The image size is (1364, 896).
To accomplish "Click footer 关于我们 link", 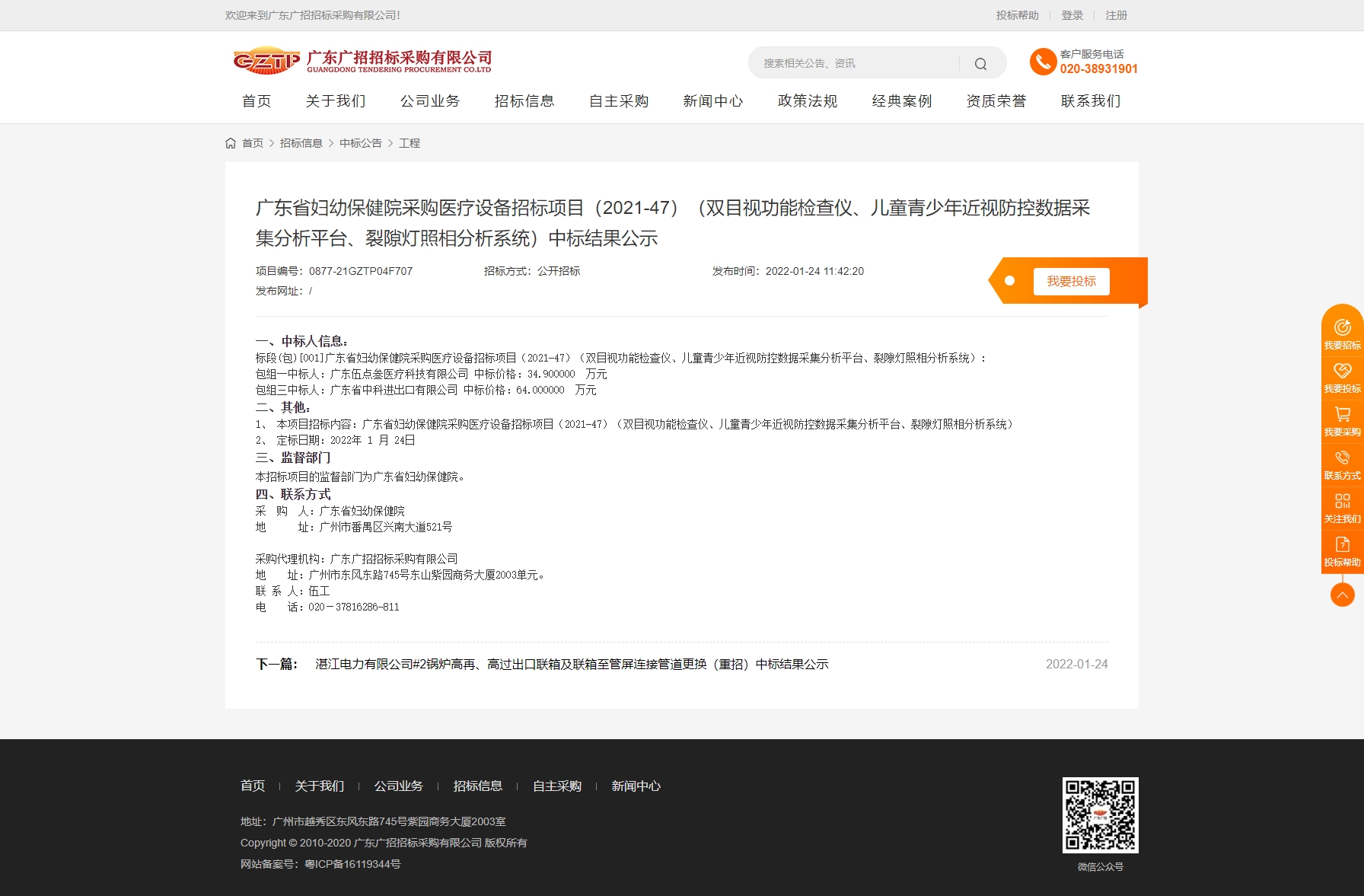I will [x=320, y=786].
